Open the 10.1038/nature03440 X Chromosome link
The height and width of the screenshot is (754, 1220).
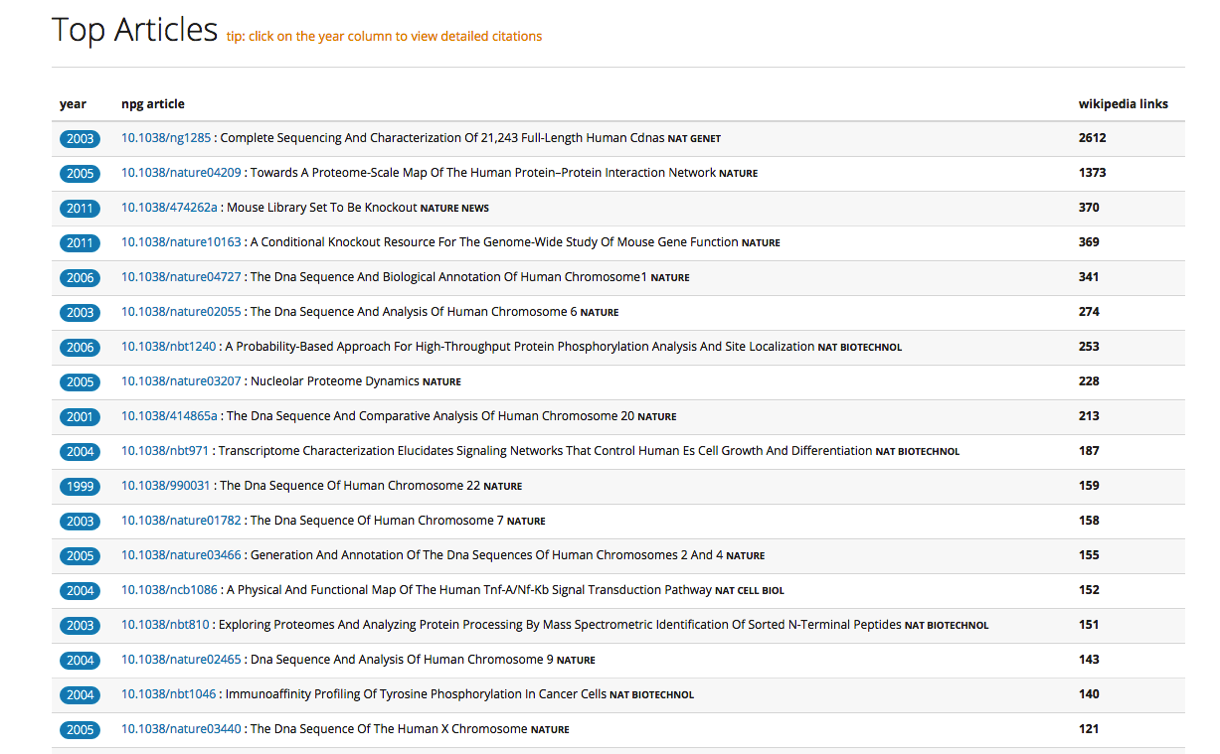[x=181, y=729]
